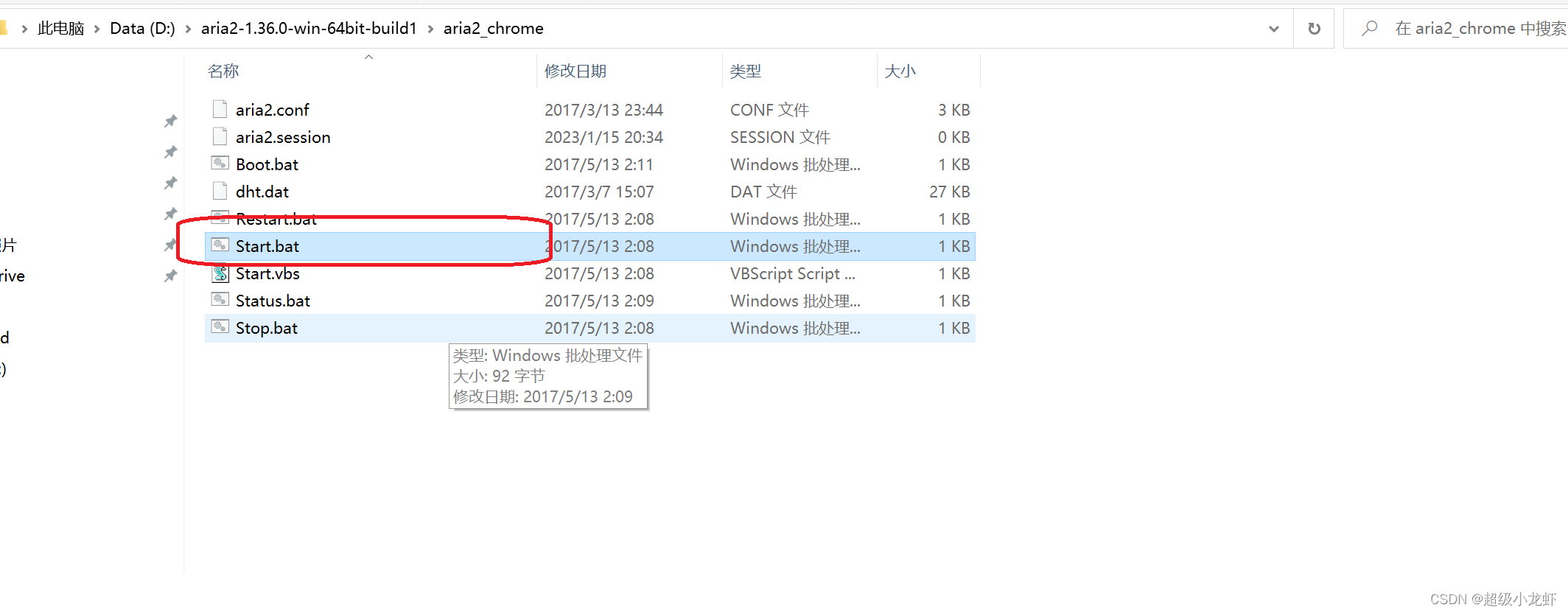Click size 3 KB
Screen dimensions: 1568x613
click(954, 110)
